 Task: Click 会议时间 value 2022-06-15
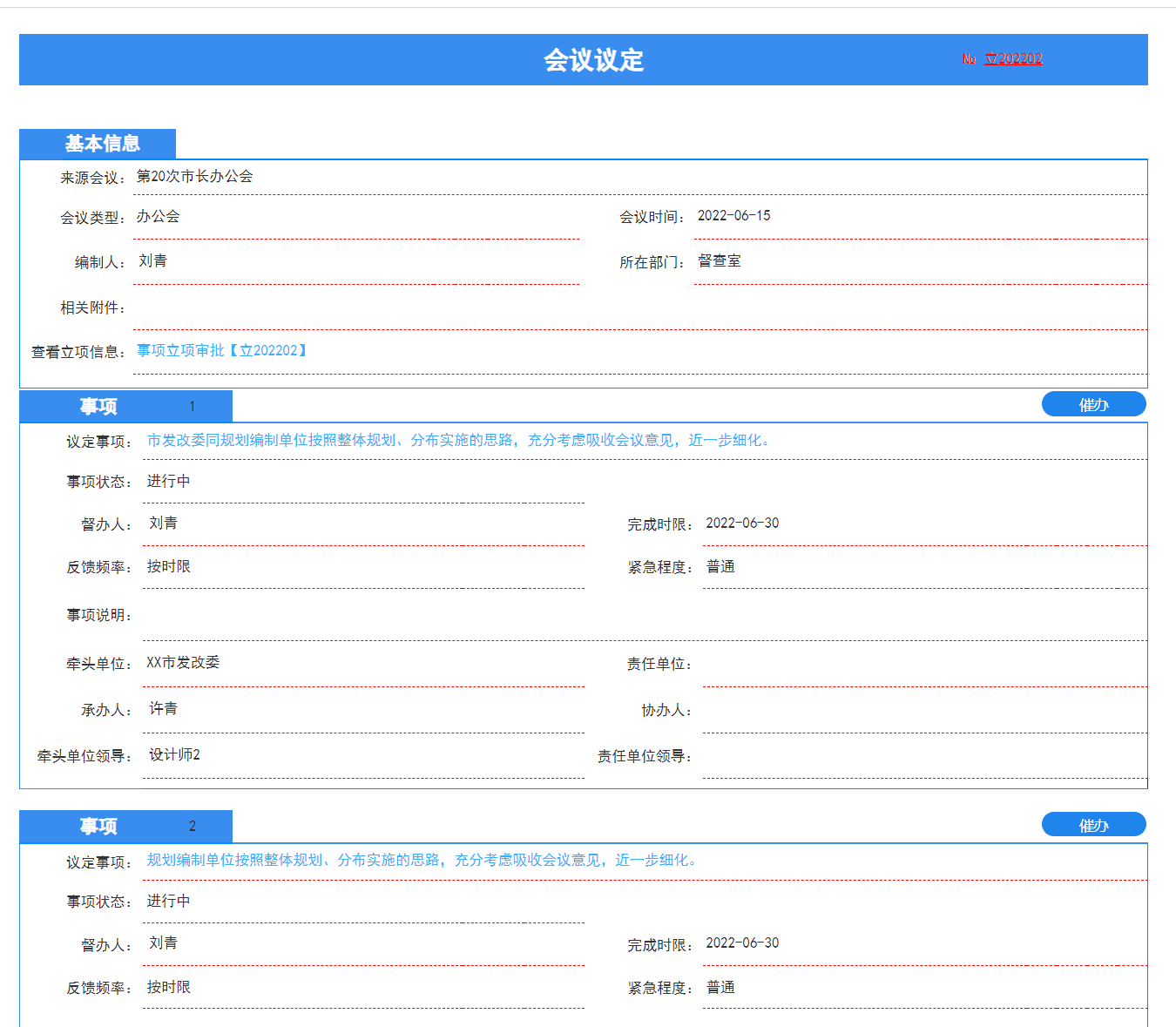click(733, 216)
